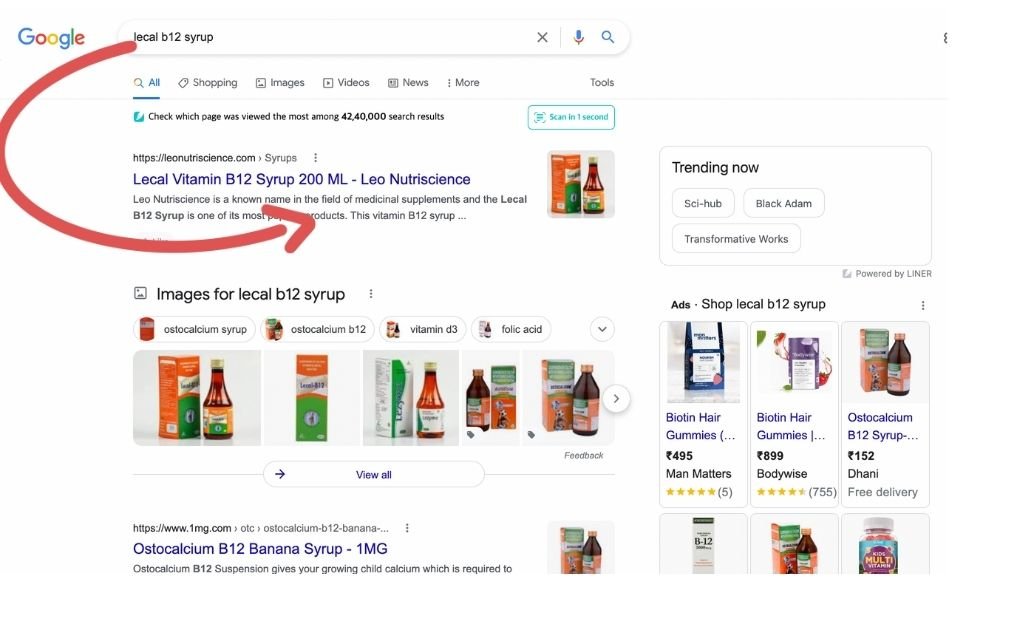Switch to the Shopping tab
1024x638 pixels.
click(208, 83)
